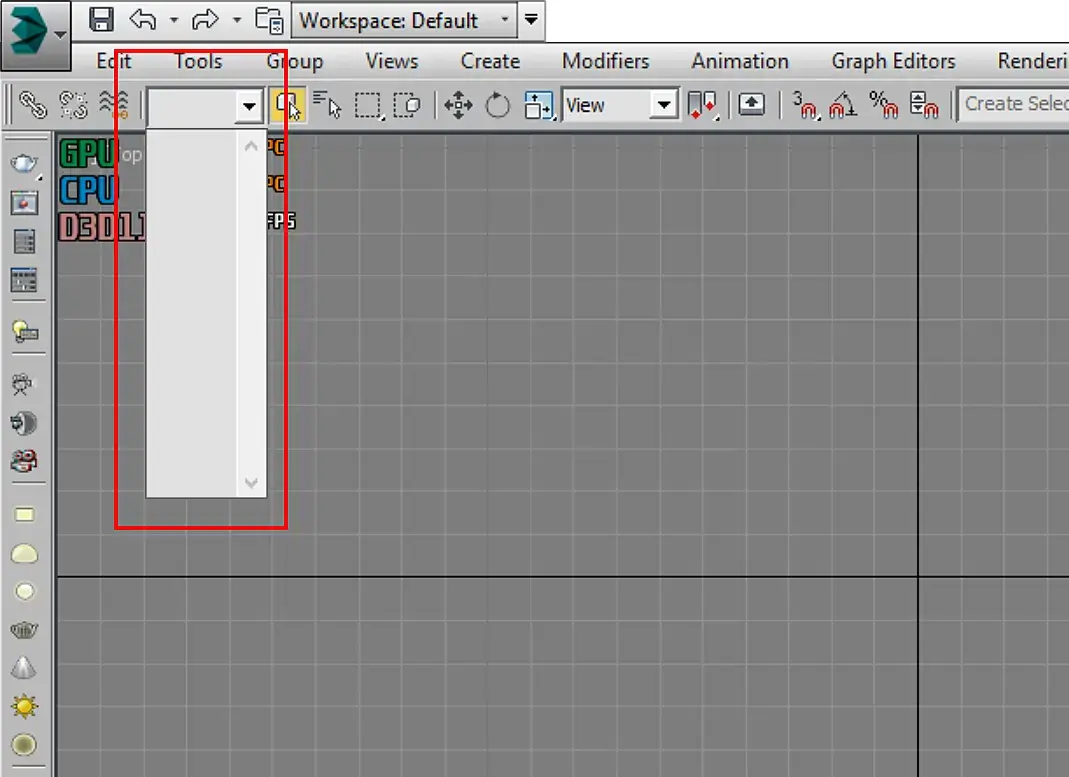The width and height of the screenshot is (1069, 777).
Task: Open the light bulb lister icon
Action: 25,332
